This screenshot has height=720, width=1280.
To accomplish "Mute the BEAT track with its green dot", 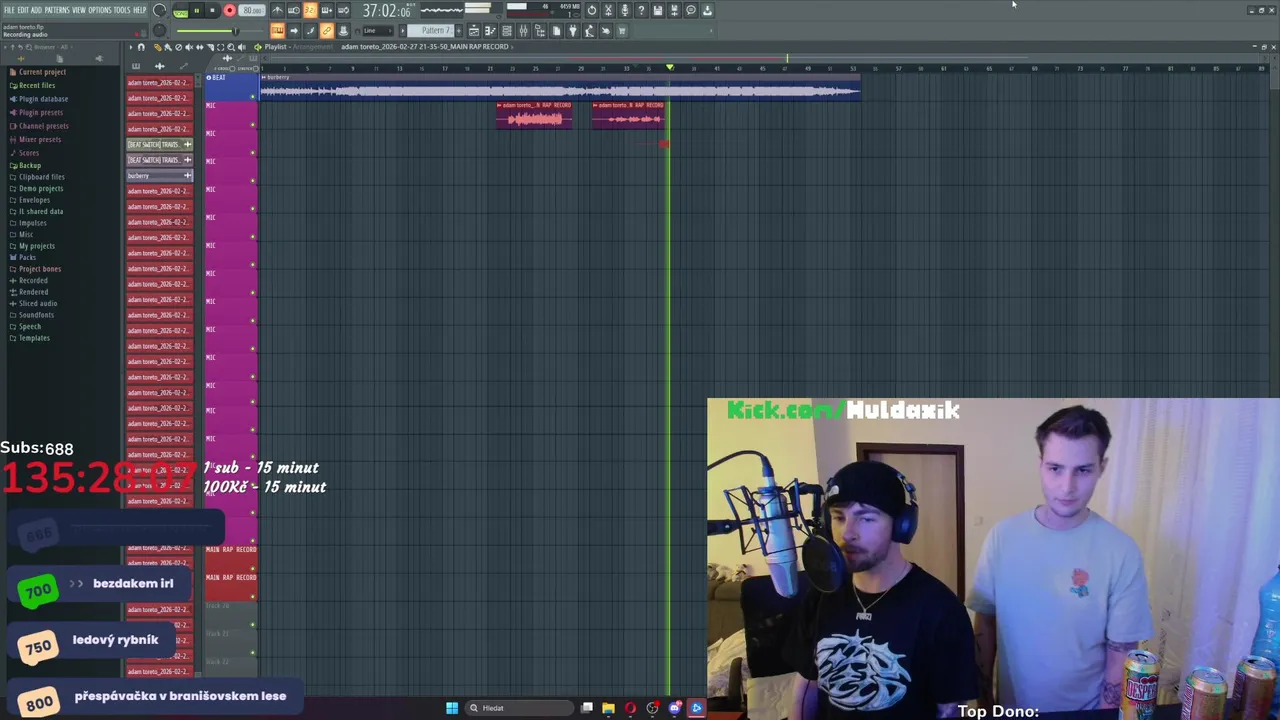I will click(x=253, y=97).
